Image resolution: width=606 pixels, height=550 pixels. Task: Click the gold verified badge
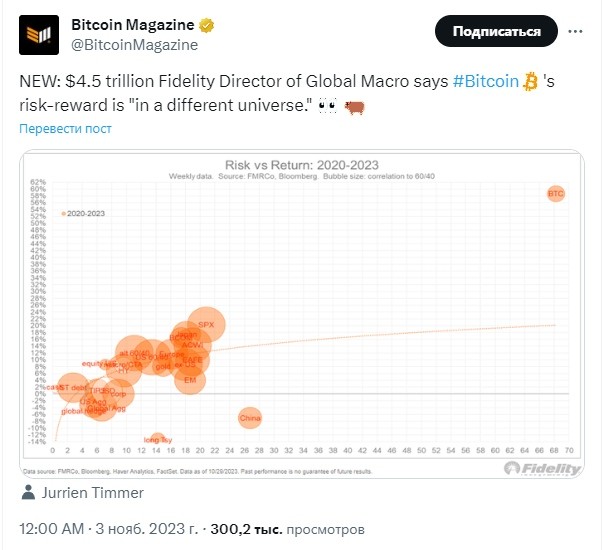pos(206,26)
